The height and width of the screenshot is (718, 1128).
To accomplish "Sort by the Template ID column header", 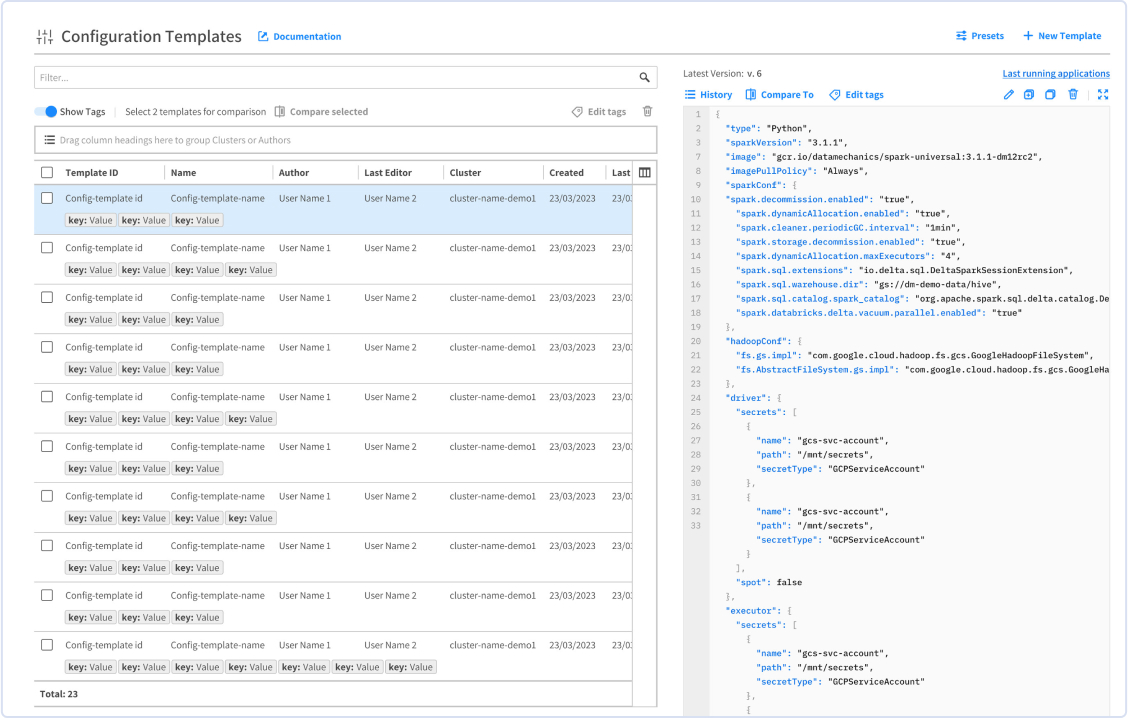I will [91, 173].
